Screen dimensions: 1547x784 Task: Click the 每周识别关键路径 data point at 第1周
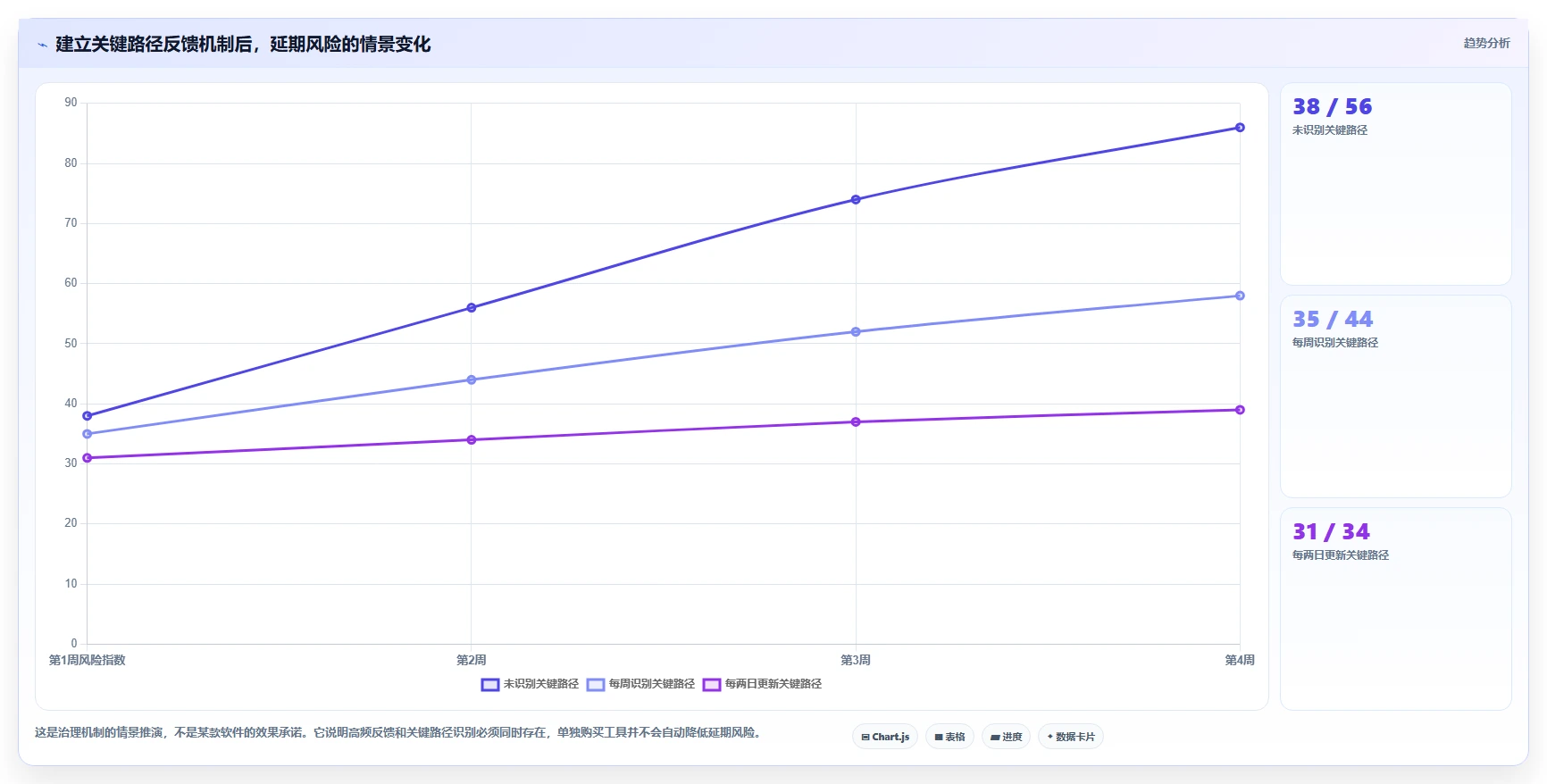(x=87, y=434)
